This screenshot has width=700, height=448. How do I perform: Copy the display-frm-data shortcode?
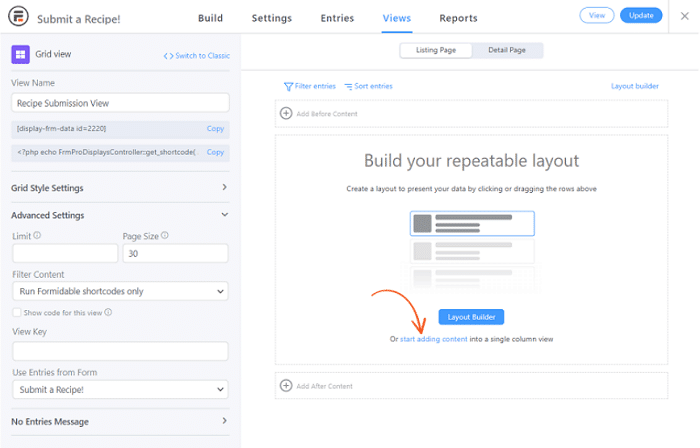[215, 129]
